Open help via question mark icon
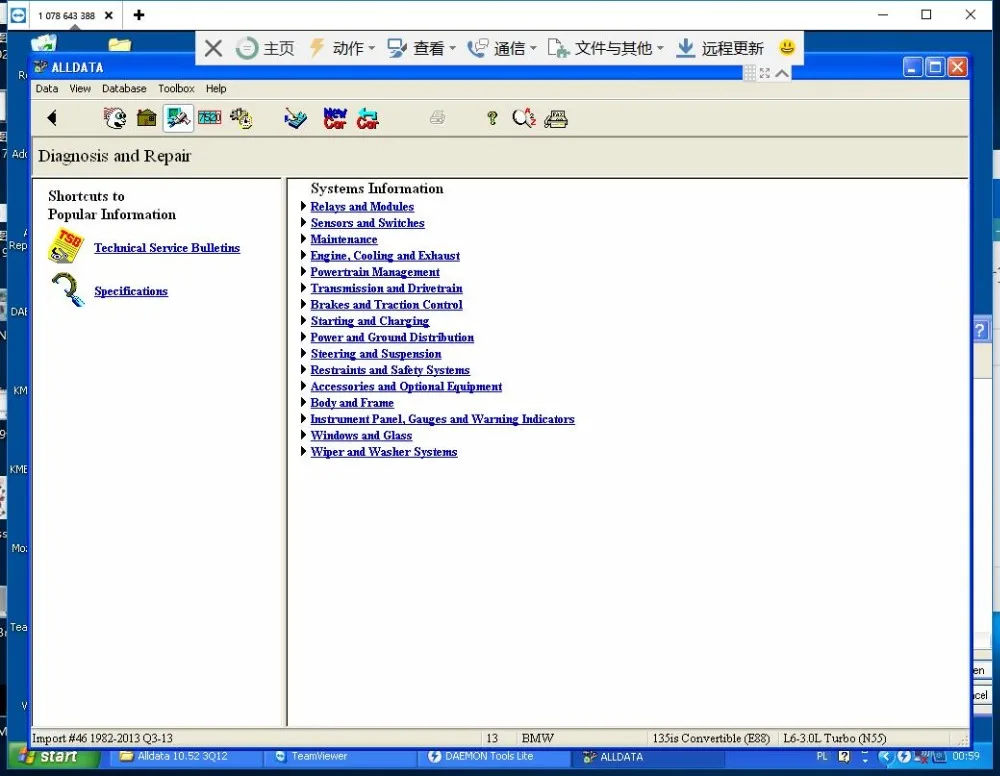 [x=492, y=118]
